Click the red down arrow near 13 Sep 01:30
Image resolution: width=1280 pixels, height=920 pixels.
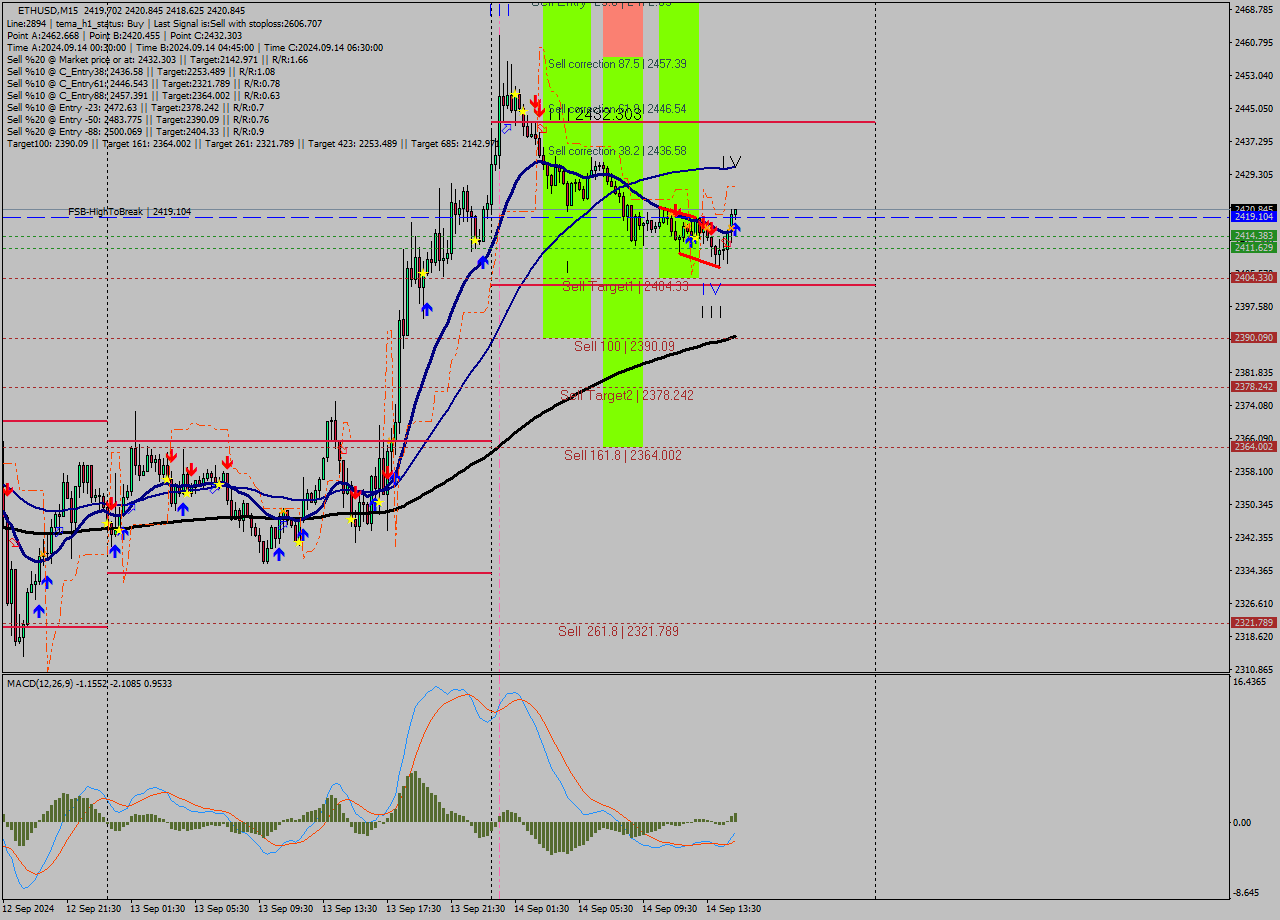click(172, 458)
